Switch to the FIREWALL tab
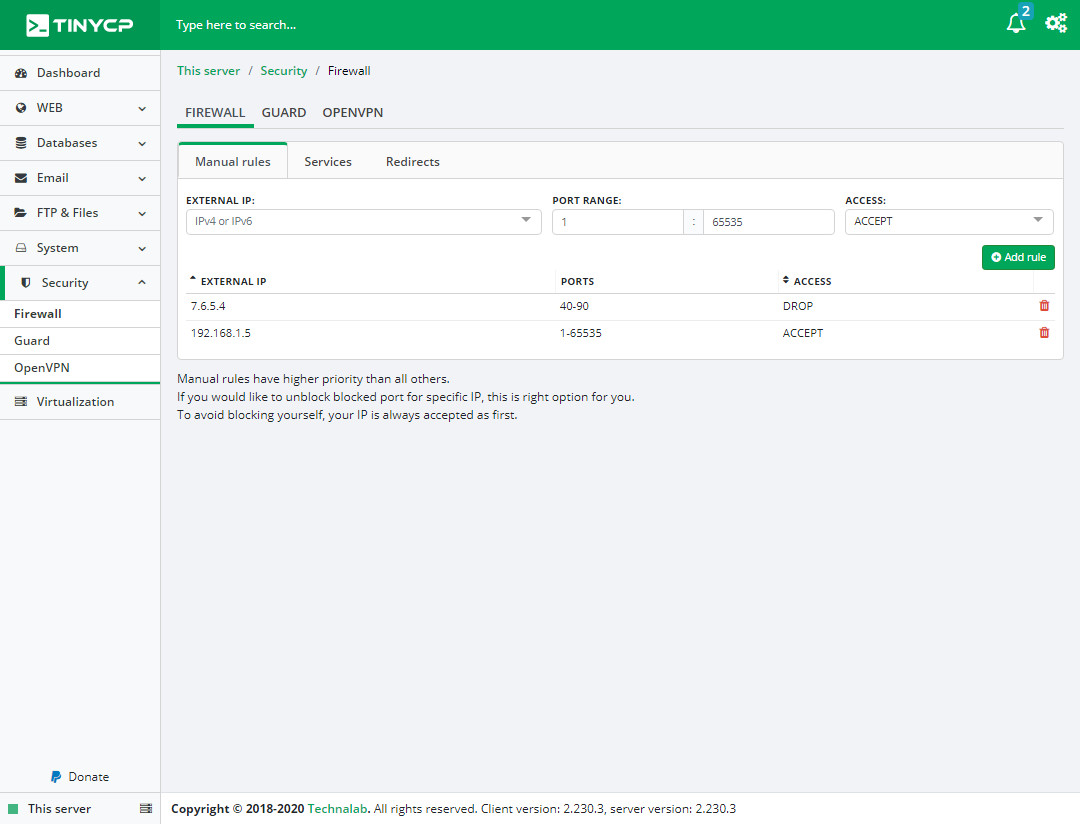This screenshot has width=1080, height=824. point(215,112)
